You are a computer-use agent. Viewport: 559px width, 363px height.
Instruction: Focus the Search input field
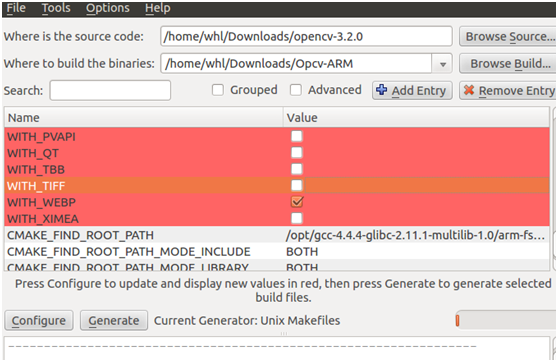(x=110, y=91)
